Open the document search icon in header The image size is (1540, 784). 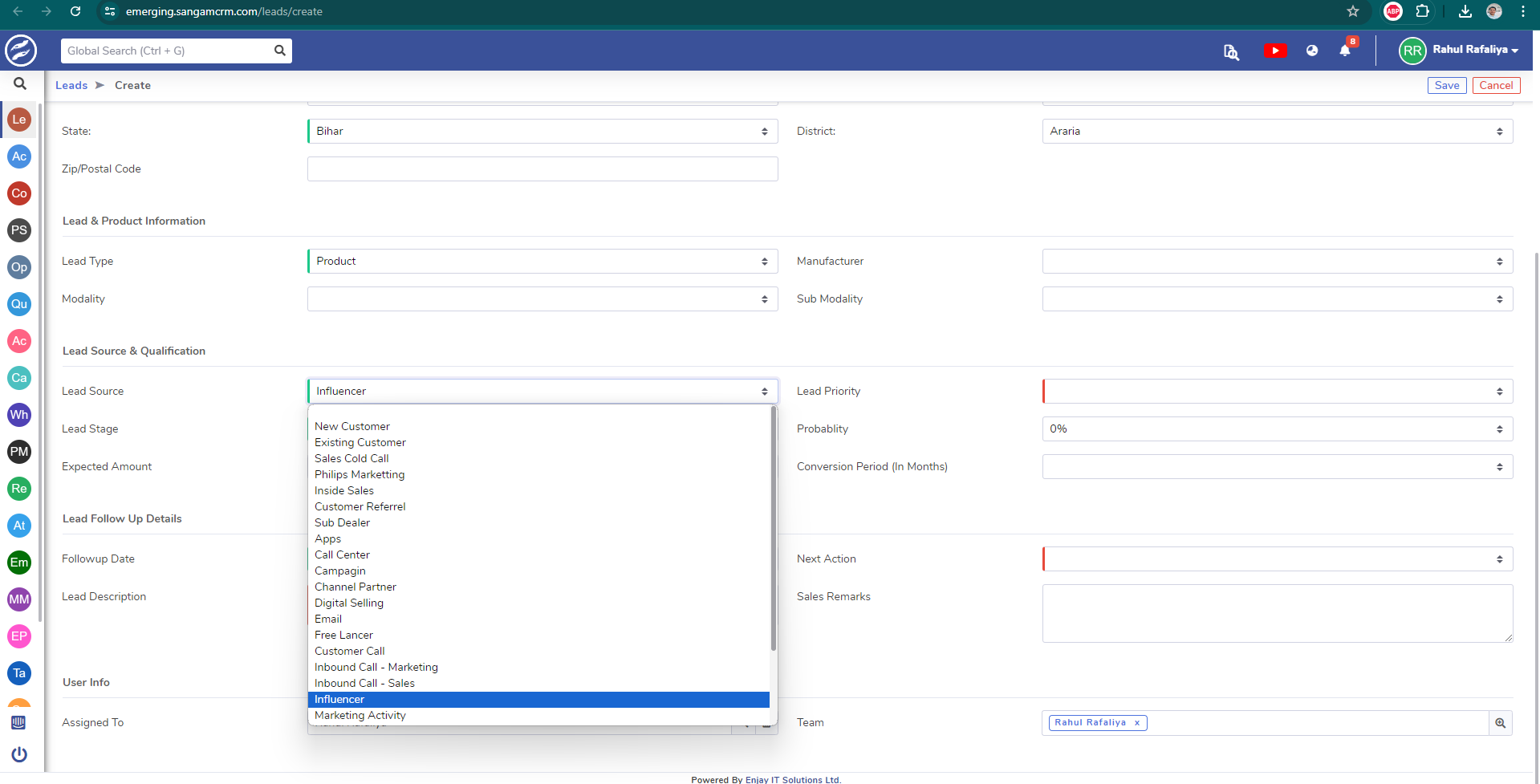coord(1231,52)
